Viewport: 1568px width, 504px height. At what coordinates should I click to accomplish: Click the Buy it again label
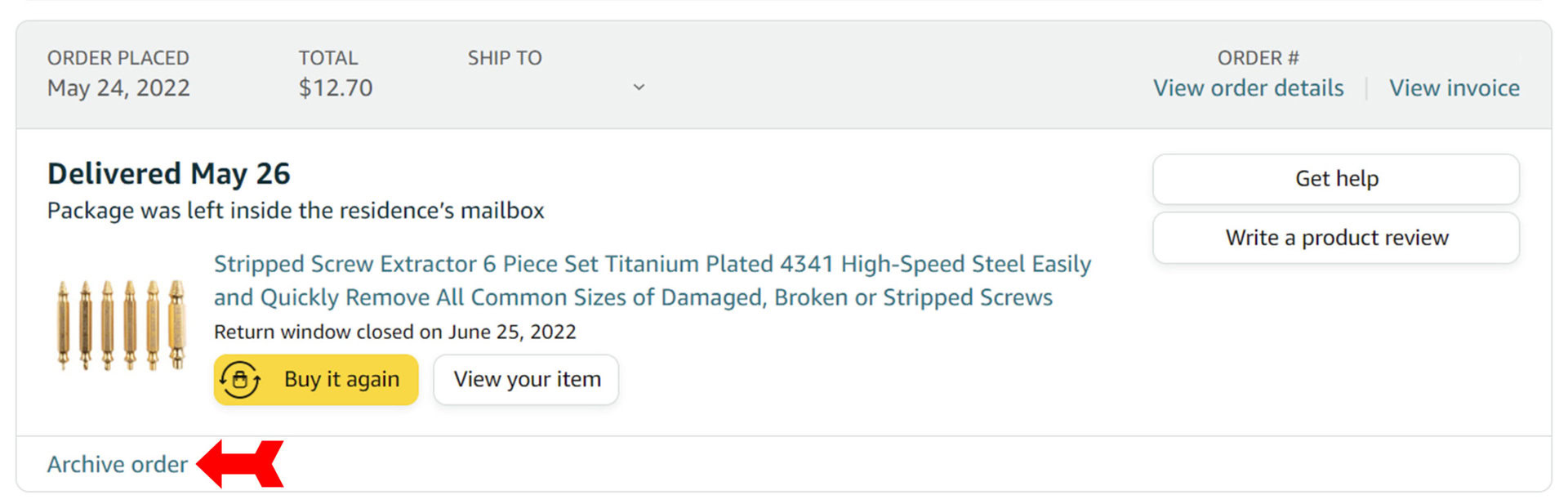(341, 380)
